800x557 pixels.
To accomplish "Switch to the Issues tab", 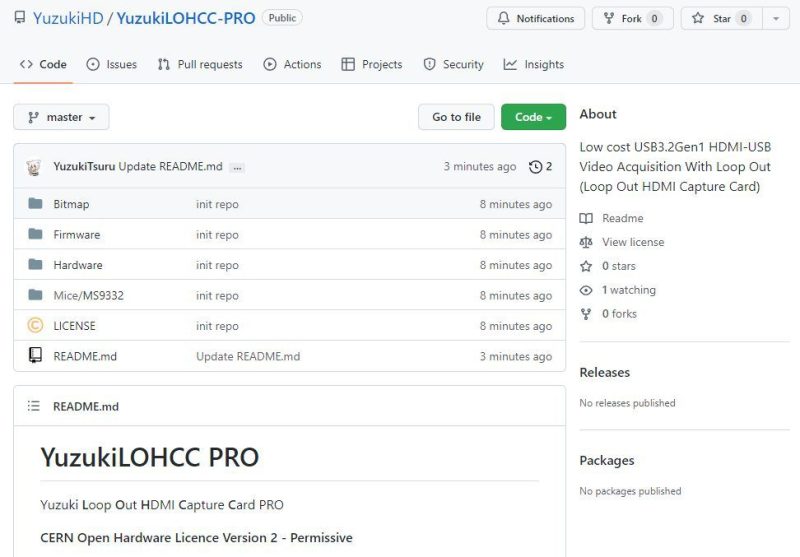I will 111,64.
